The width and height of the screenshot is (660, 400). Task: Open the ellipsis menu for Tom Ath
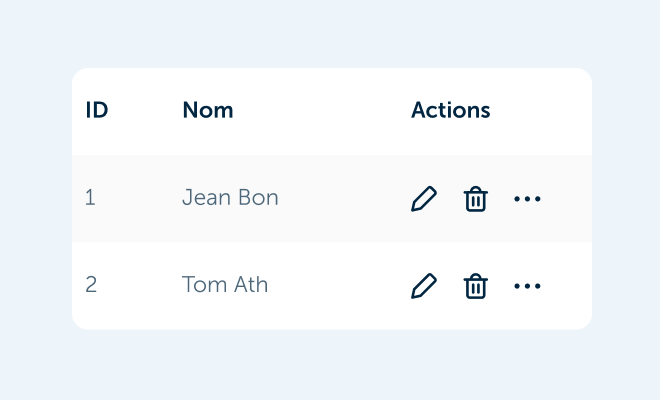[527, 286]
